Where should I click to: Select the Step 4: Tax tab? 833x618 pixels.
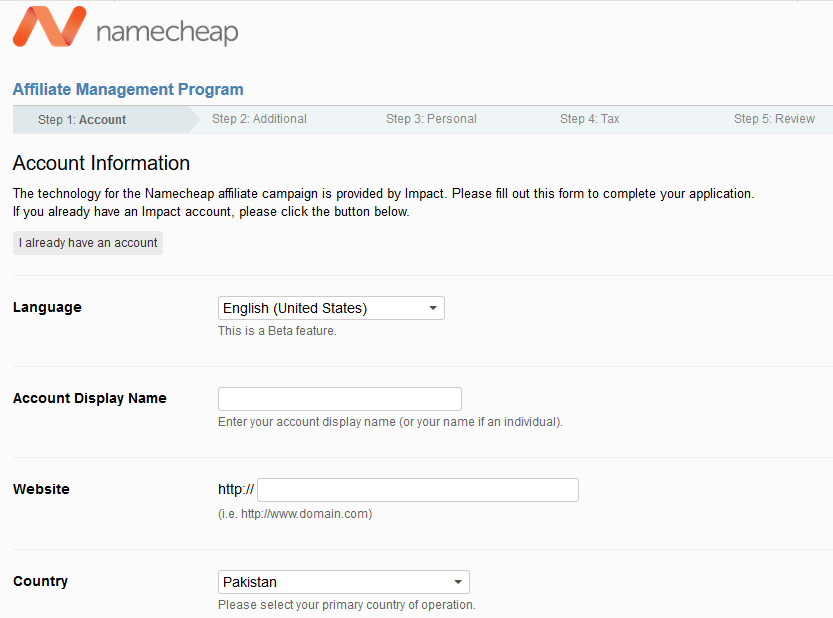pyautogui.click(x=590, y=119)
